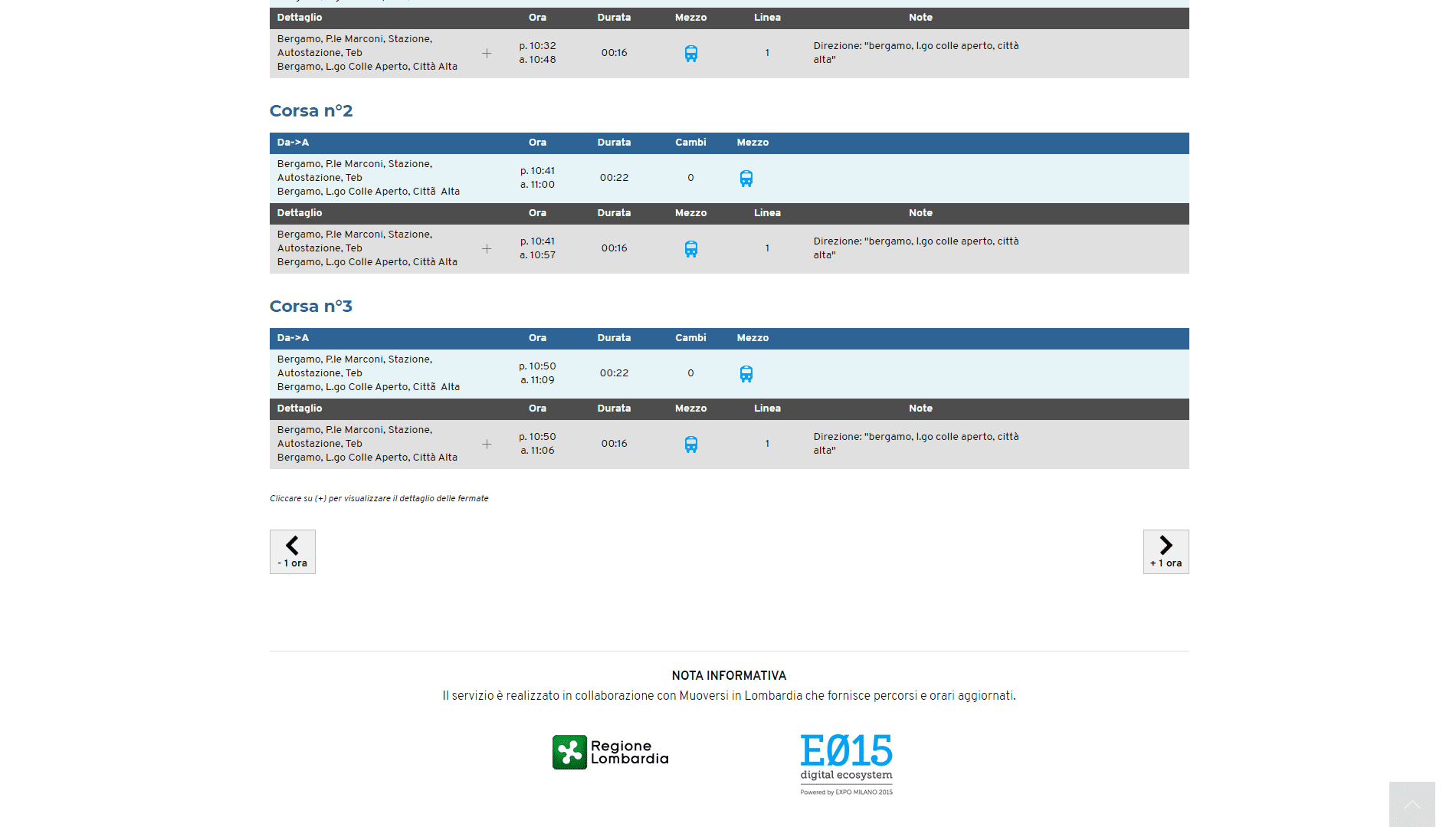Click 'Cambi' column header in Corsa n°3
Image resolution: width=1456 pixels, height=827 pixels.
click(690, 338)
